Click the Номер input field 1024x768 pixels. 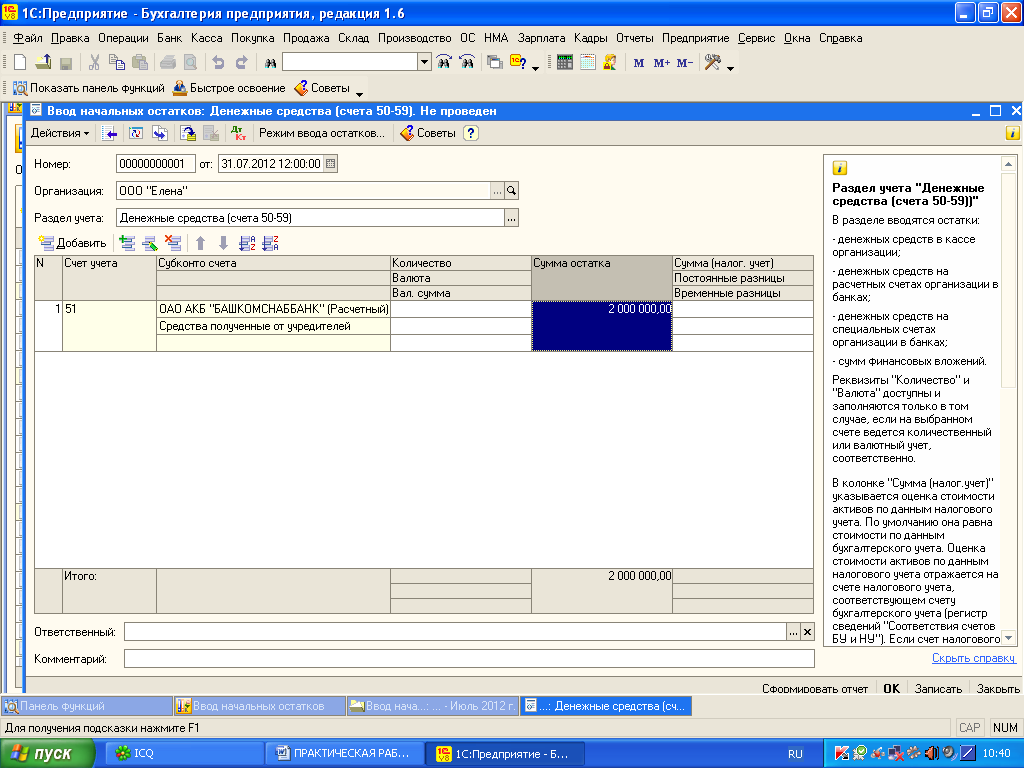[x=155, y=164]
